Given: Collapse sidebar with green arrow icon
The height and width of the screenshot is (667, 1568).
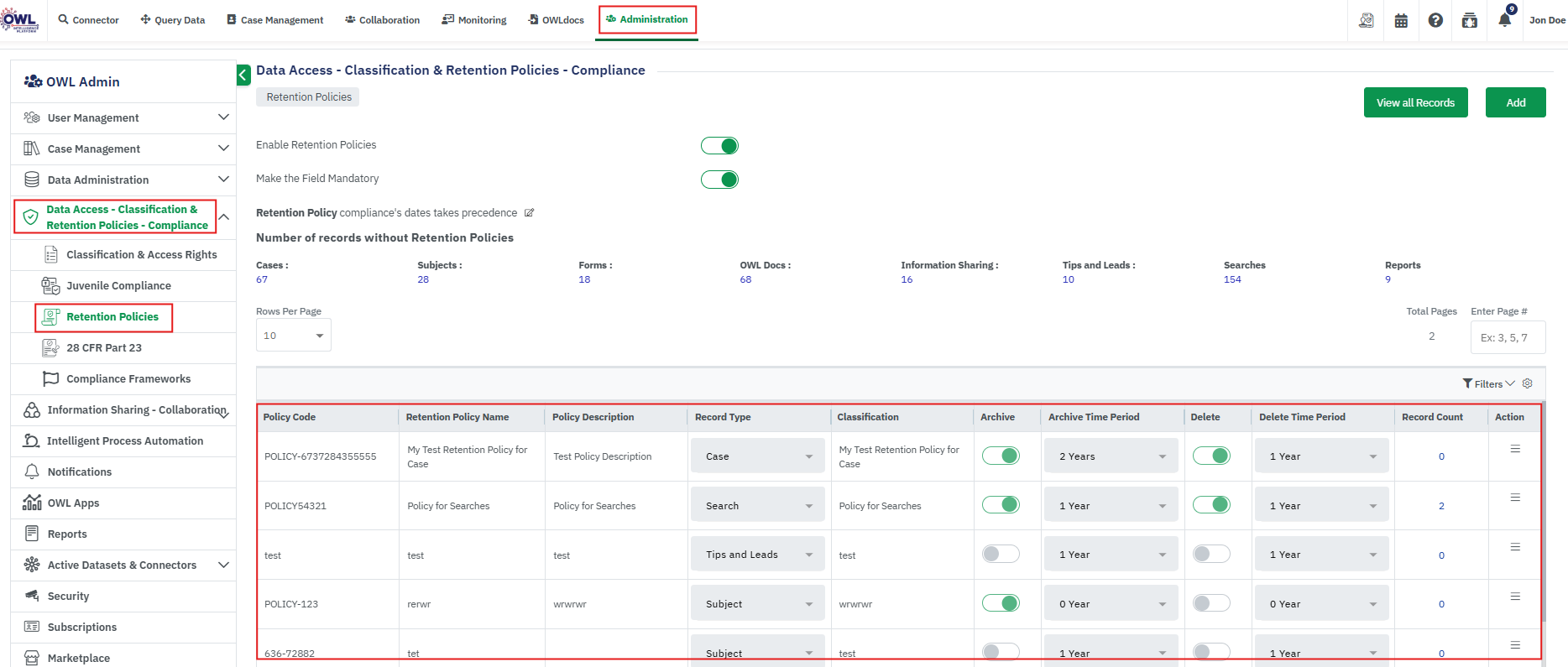Looking at the screenshot, I should (243, 76).
